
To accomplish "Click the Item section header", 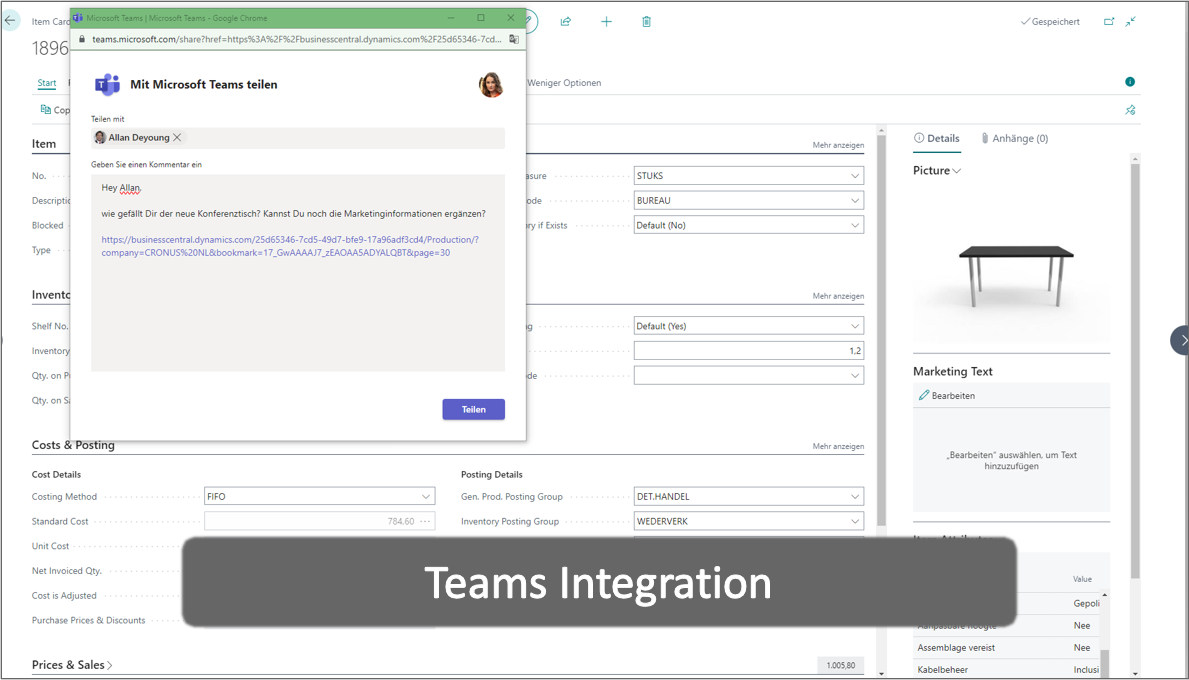I will pyautogui.click(x=44, y=143).
